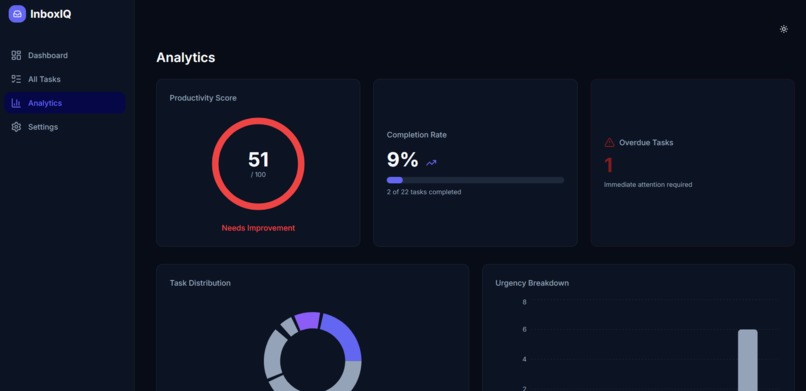806x391 pixels.
Task: Click the Needs Improvement status text
Action: 258,228
